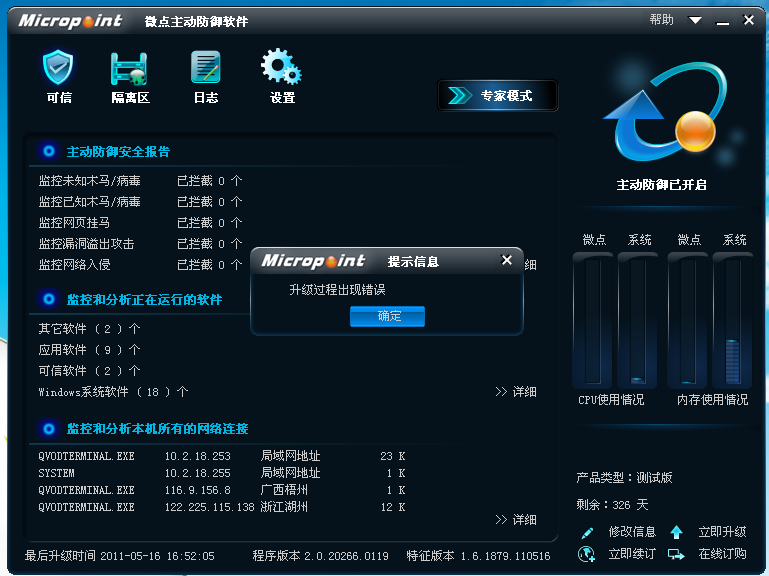This screenshot has height=576, width=769.
Task: Open the 帮助 help menu
Action: (661, 20)
